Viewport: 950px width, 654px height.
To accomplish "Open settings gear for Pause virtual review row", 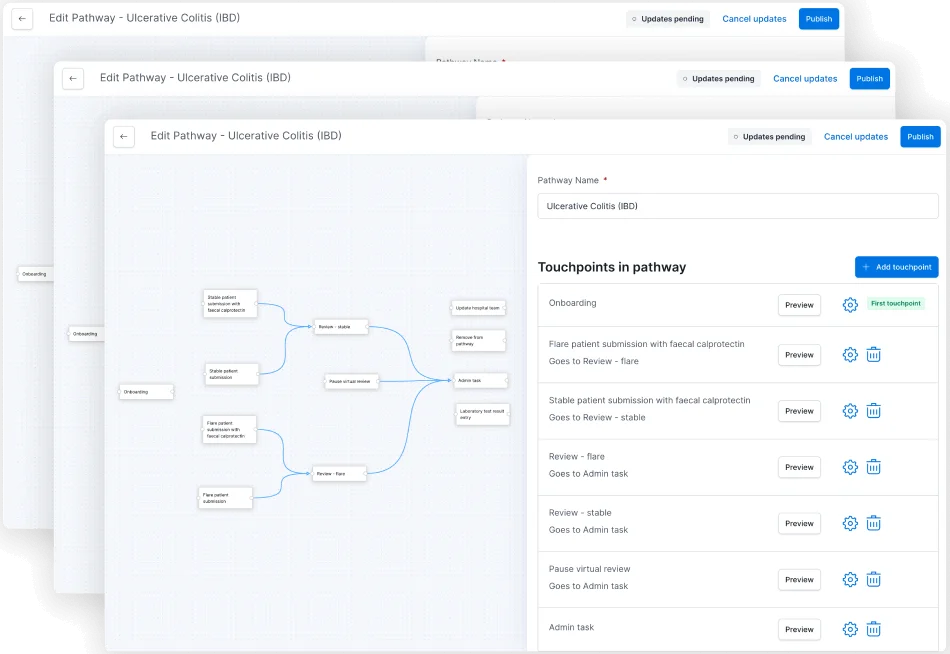I will tap(850, 579).
